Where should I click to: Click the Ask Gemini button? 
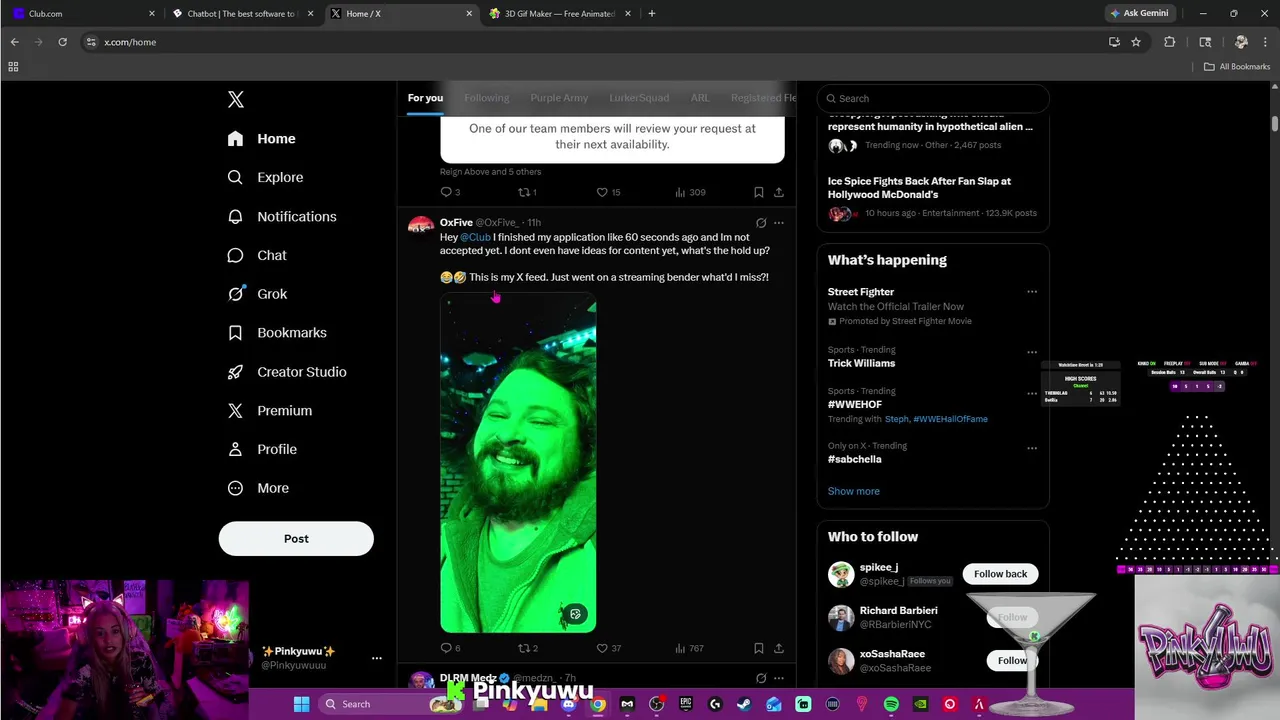[x=1139, y=14]
